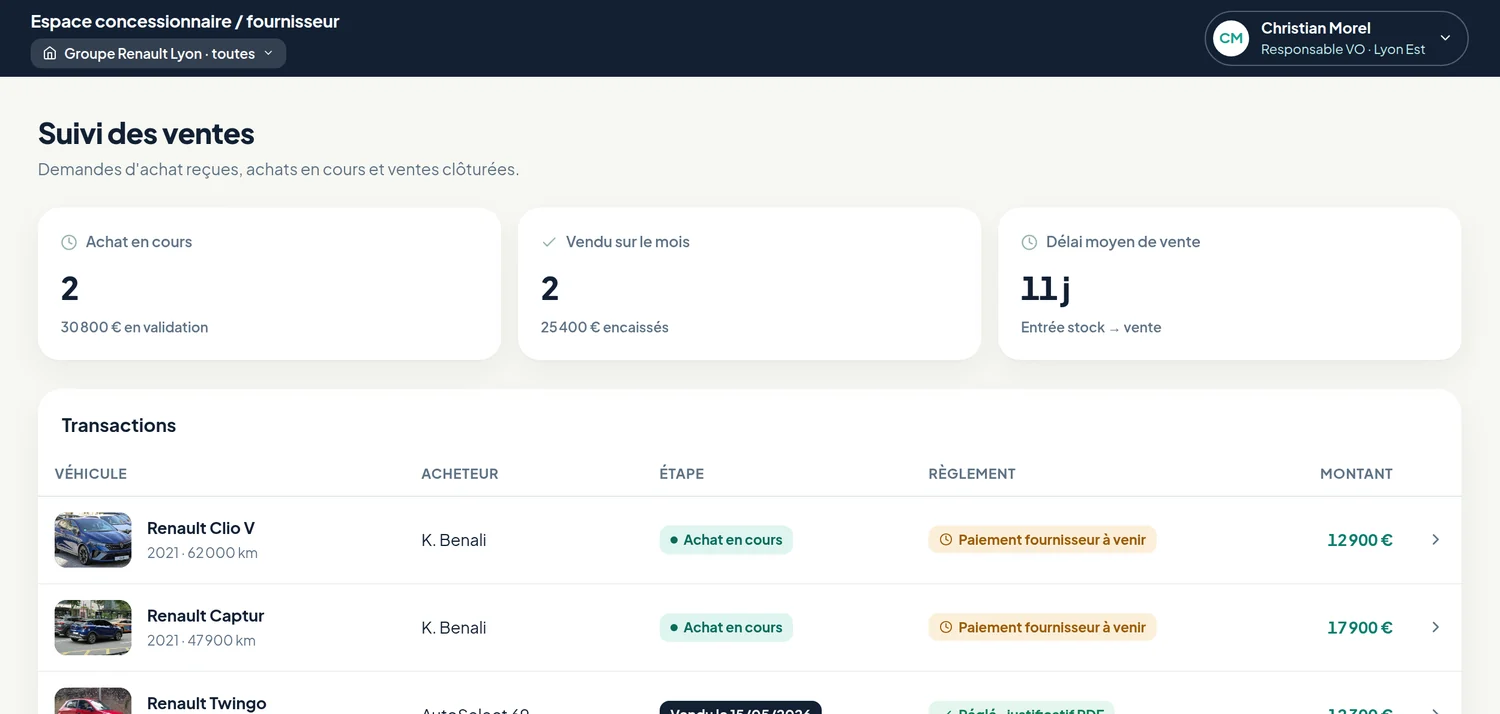Sort by the RÈGLEMENT column header
Image resolution: width=1500 pixels, height=714 pixels.
[972, 474]
